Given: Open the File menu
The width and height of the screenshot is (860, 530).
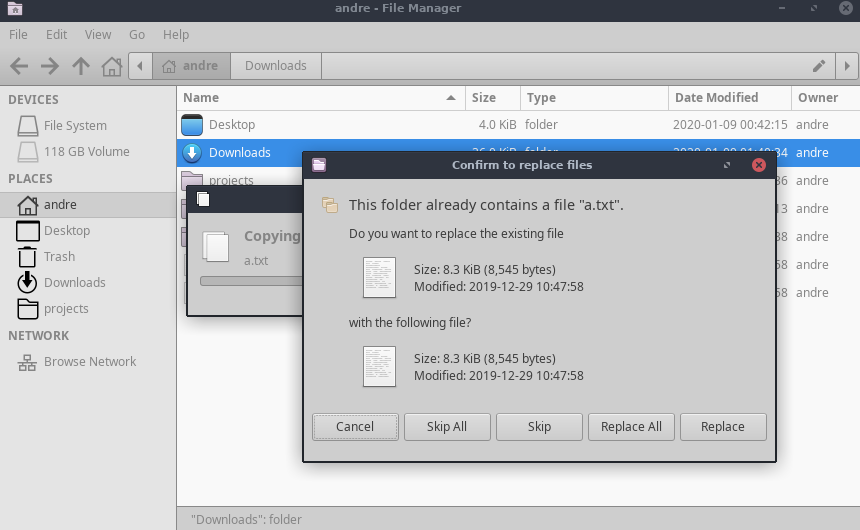Looking at the screenshot, I should (x=18, y=34).
